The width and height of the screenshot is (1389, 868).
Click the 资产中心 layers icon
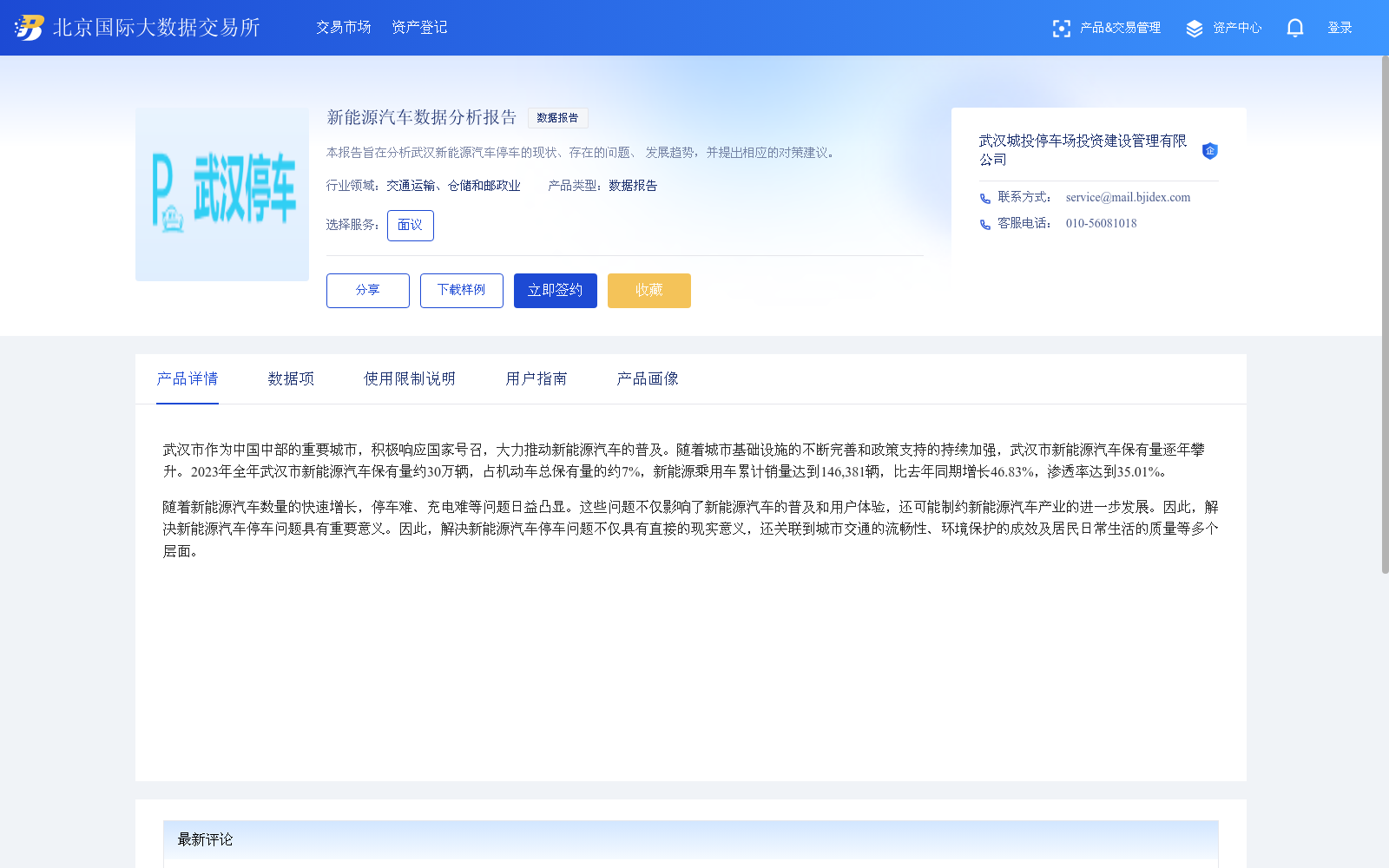pos(1195,29)
